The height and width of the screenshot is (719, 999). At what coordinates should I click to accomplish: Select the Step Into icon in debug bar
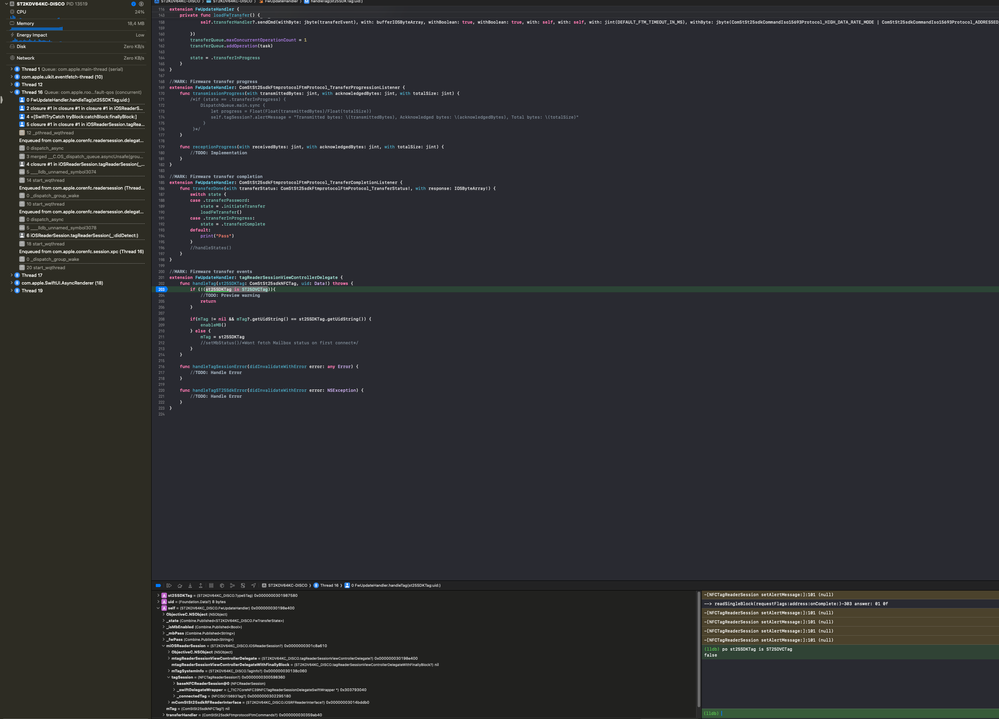tap(190, 587)
